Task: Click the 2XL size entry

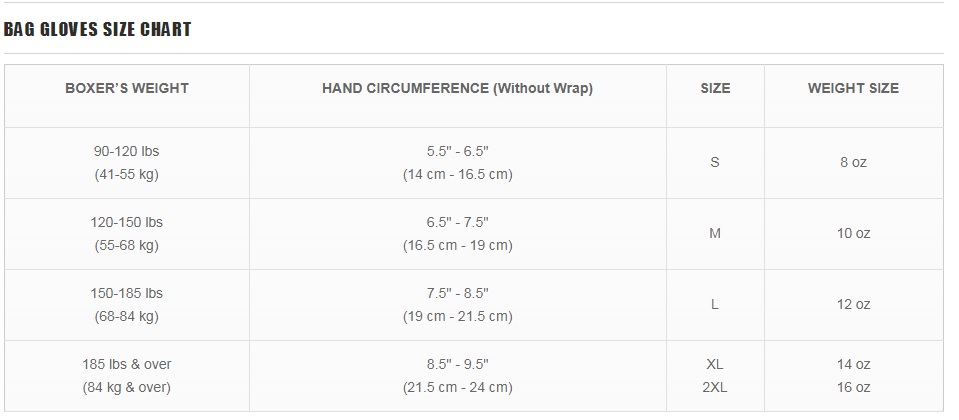Action: [715, 387]
